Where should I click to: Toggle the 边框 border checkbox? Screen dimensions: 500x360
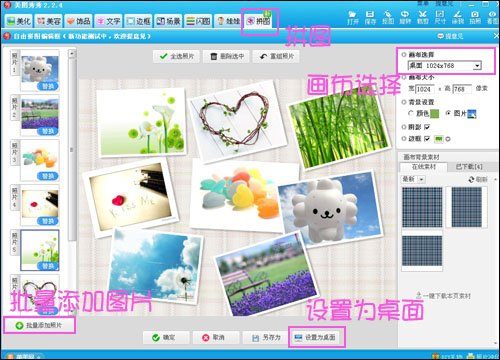click(427, 139)
